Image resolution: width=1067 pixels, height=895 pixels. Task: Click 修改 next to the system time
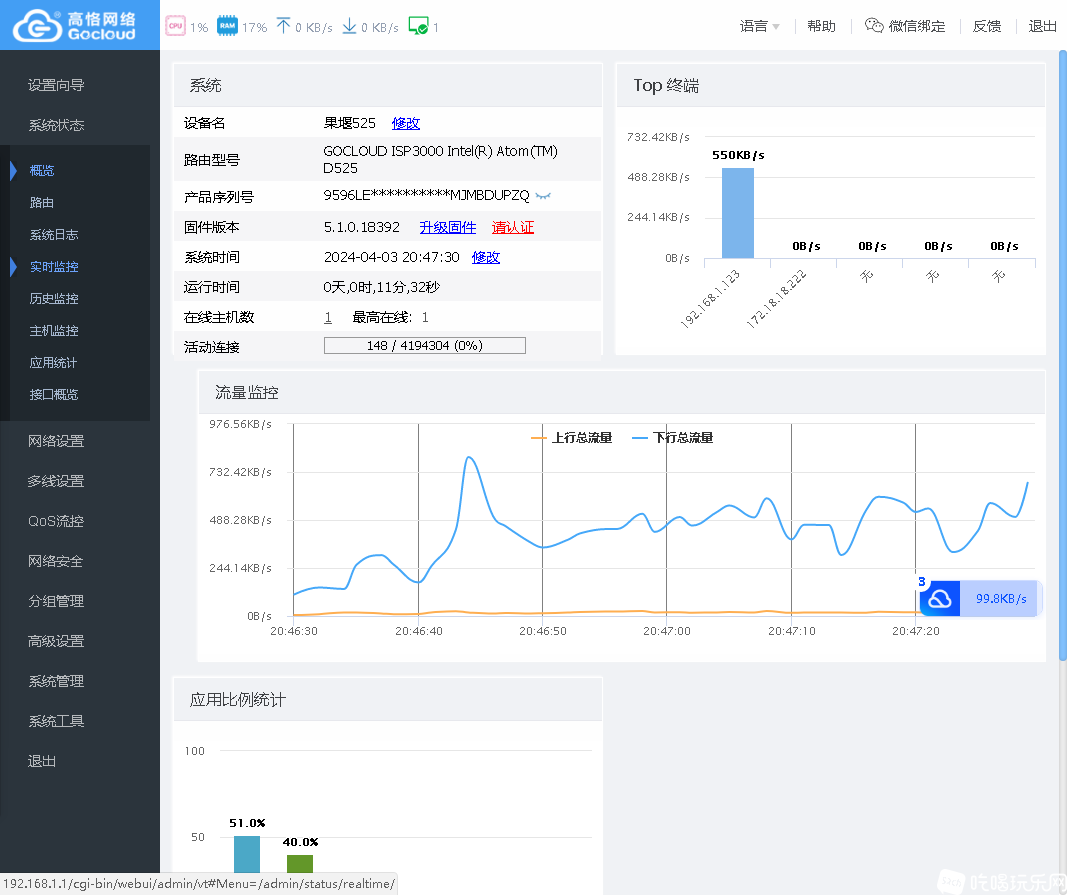click(486, 257)
